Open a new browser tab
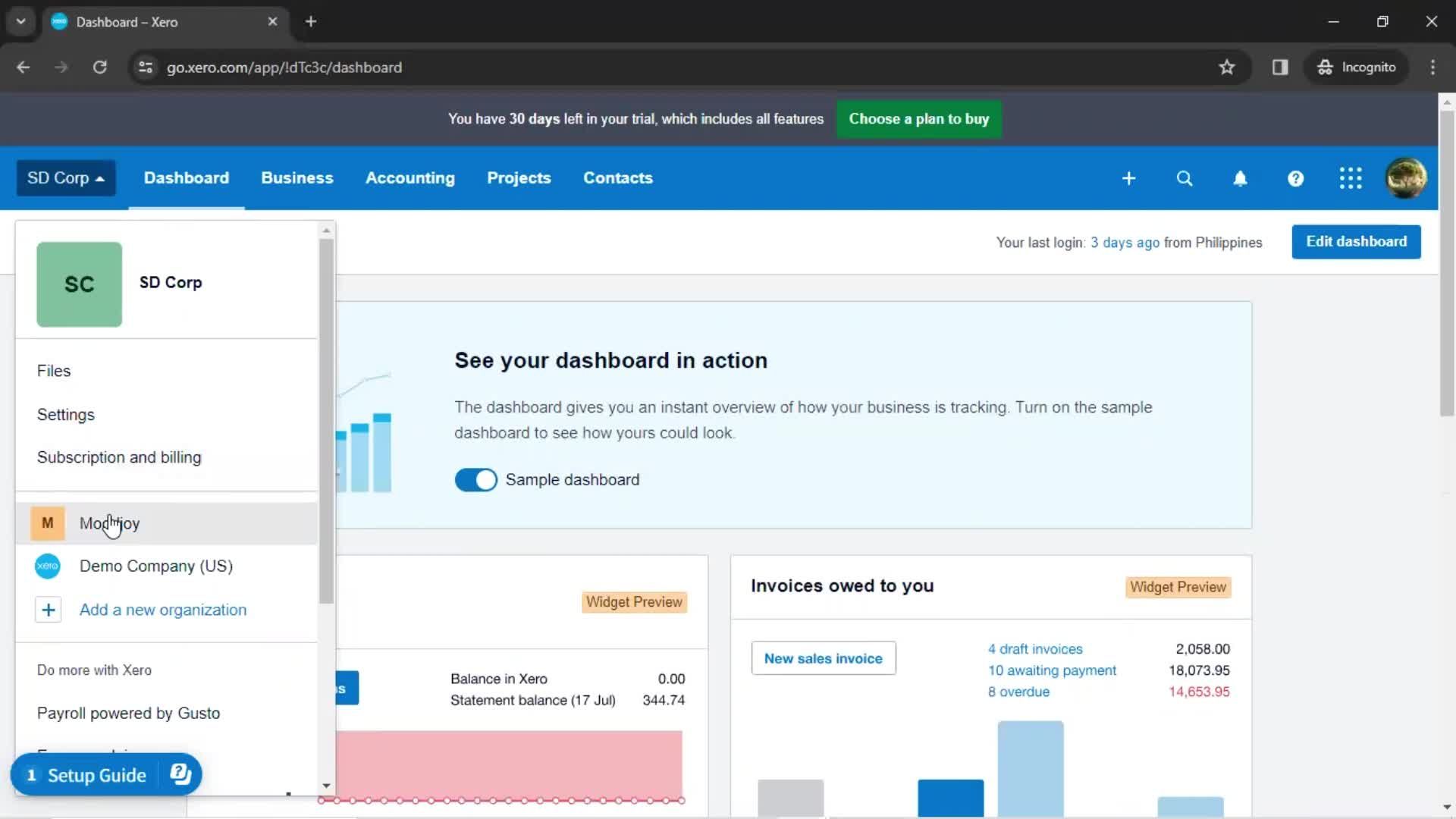This screenshot has width=1456, height=819. click(x=311, y=22)
